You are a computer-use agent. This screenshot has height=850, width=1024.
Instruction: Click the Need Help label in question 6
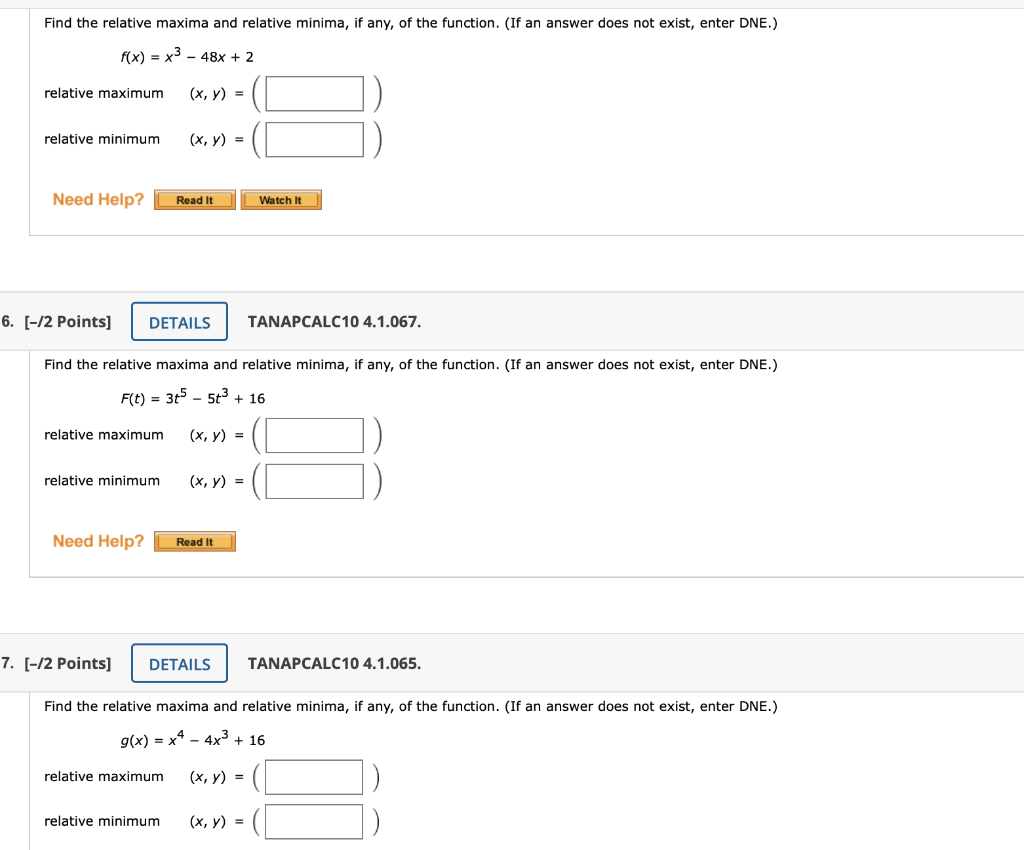97,541
